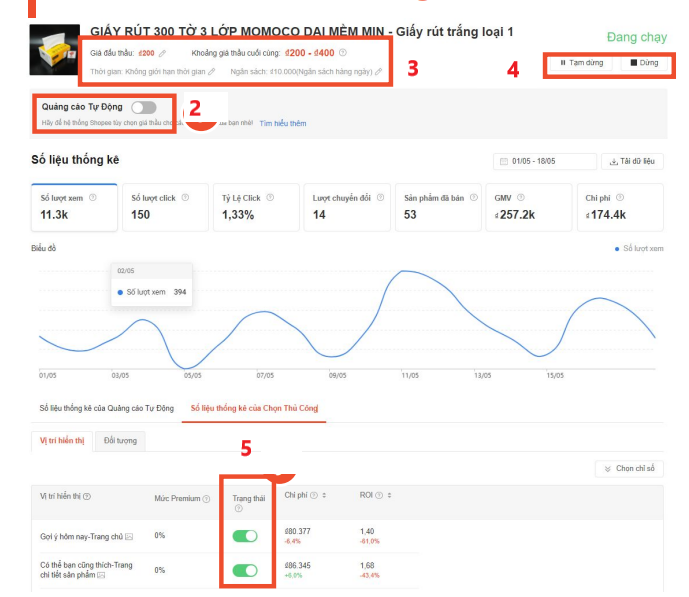Click the Tải dữ liệu download button
689x597 pixels.
click(631, 162)
